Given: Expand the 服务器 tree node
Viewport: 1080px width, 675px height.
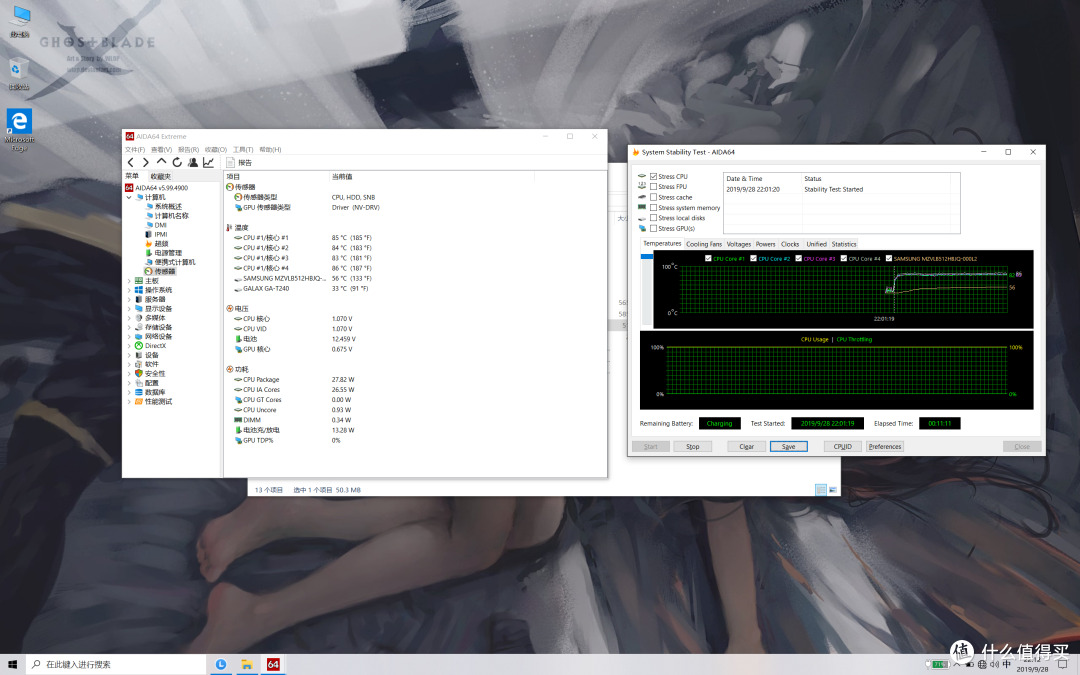Looking at the screenshot, I should [129, 300].
